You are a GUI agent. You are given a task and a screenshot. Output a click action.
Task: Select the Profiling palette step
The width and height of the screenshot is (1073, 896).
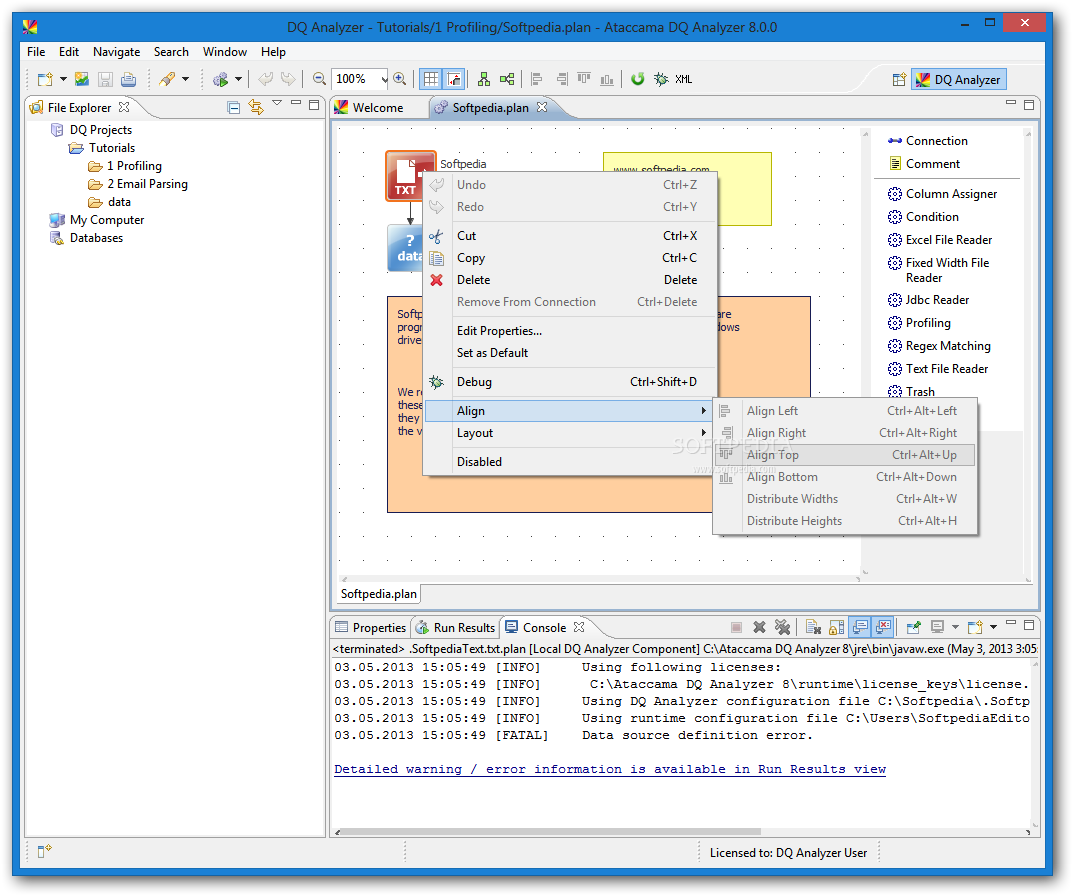pyautogui.click(x=919, y=323)
